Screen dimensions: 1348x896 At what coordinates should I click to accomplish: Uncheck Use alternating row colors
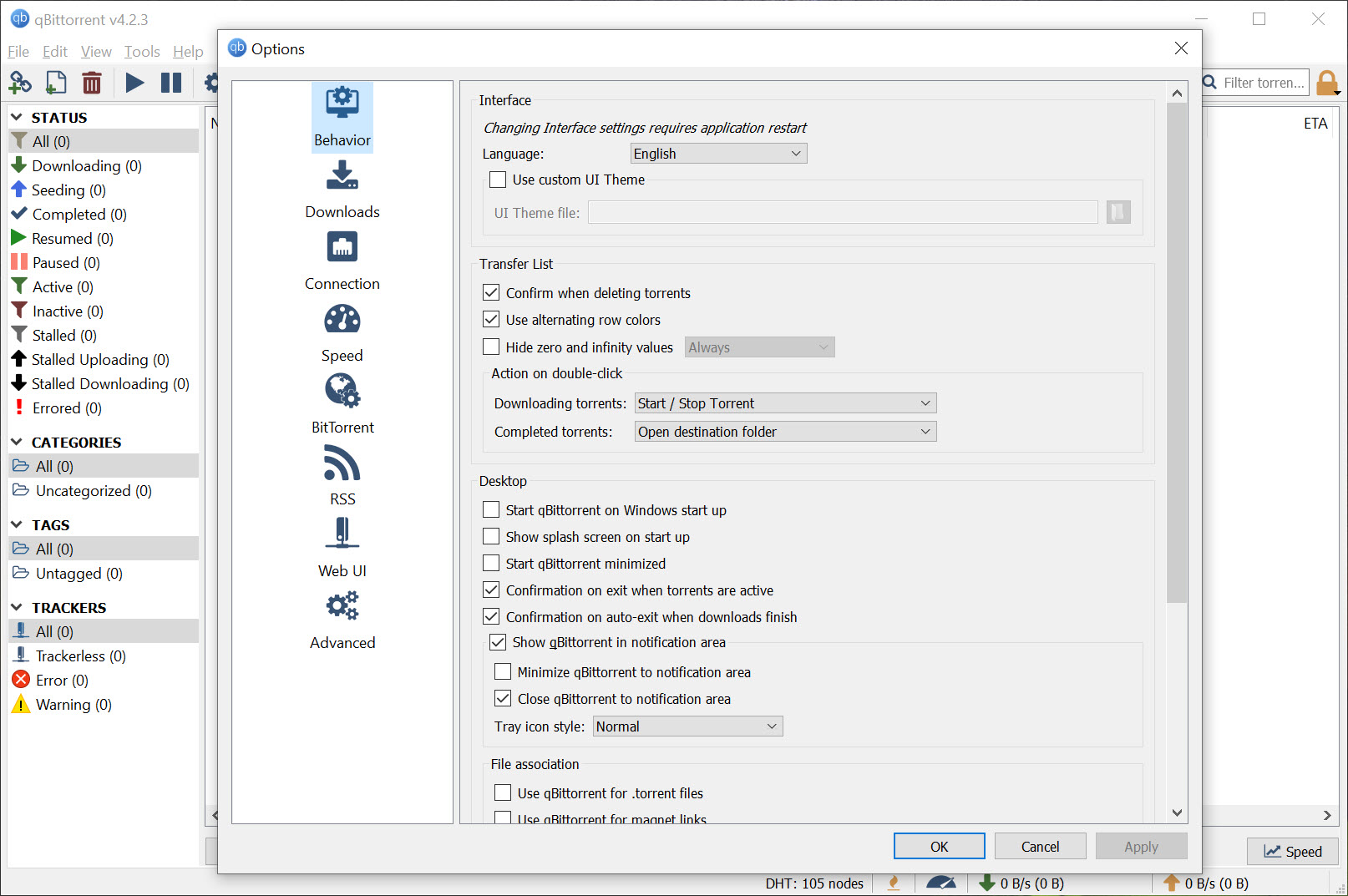coord(491,320)
